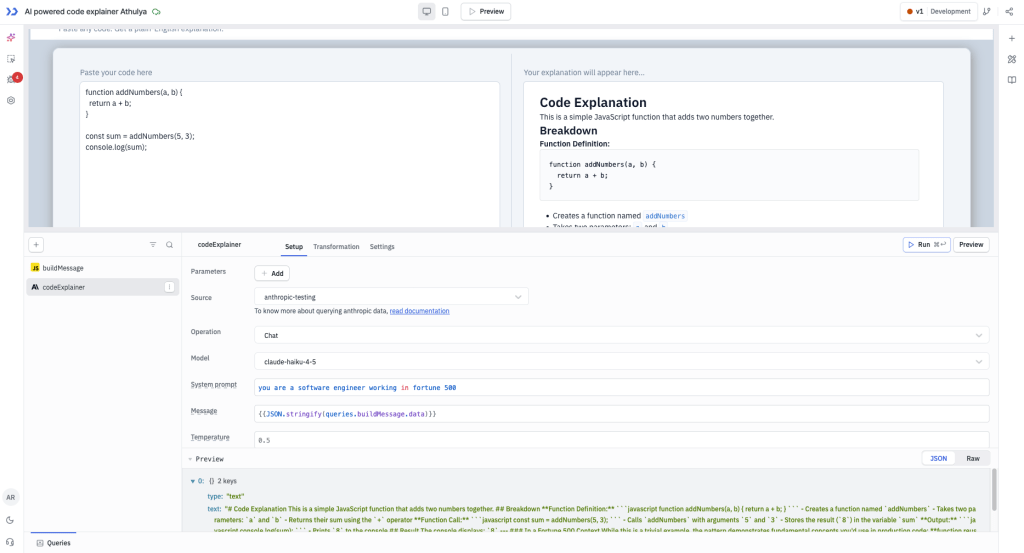Screen dimensions: 1024x553
Task: Open the components library icon in right sidebar
Action: pos(1012,59)
